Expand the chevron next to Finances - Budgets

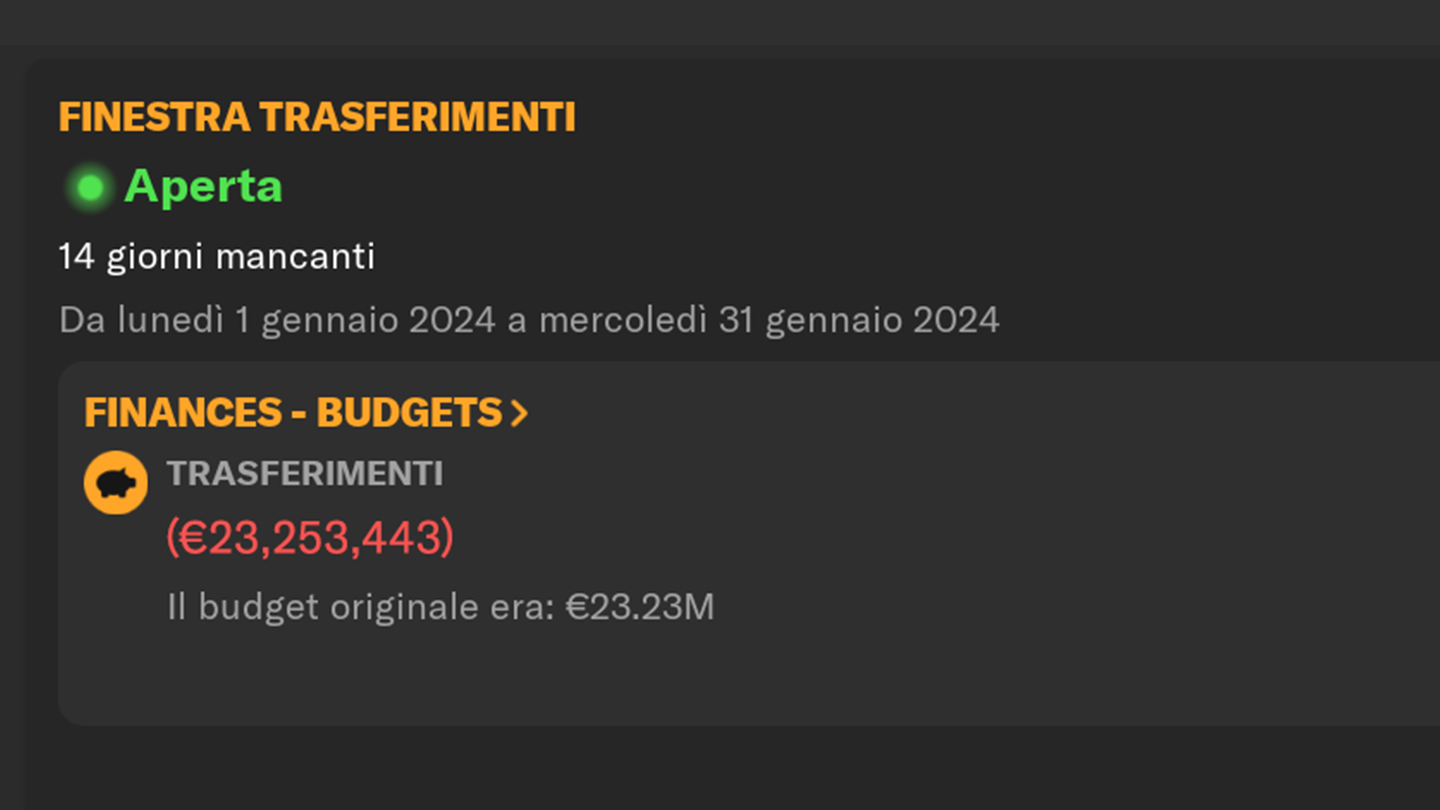[519, 413]
